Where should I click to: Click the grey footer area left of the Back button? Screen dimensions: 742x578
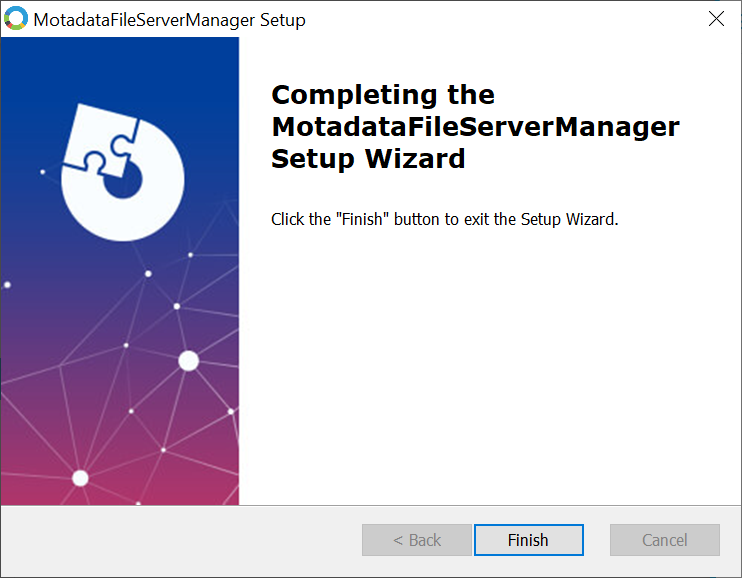point(180,540)
